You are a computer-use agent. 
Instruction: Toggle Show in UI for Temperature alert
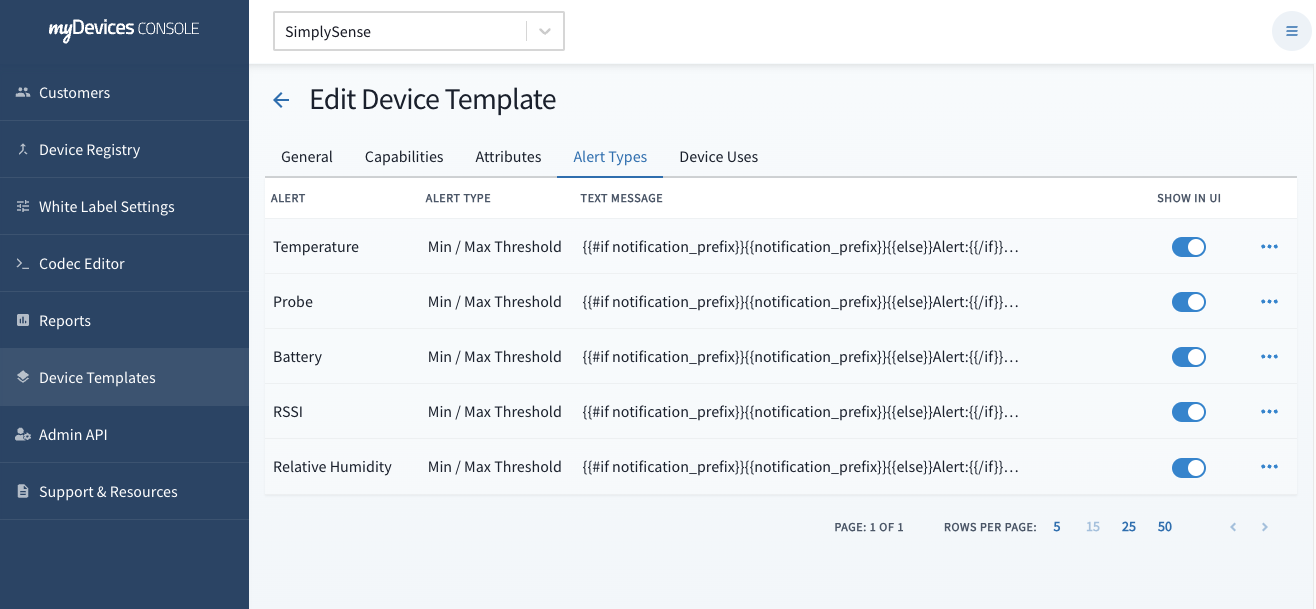coord(1188,247)
